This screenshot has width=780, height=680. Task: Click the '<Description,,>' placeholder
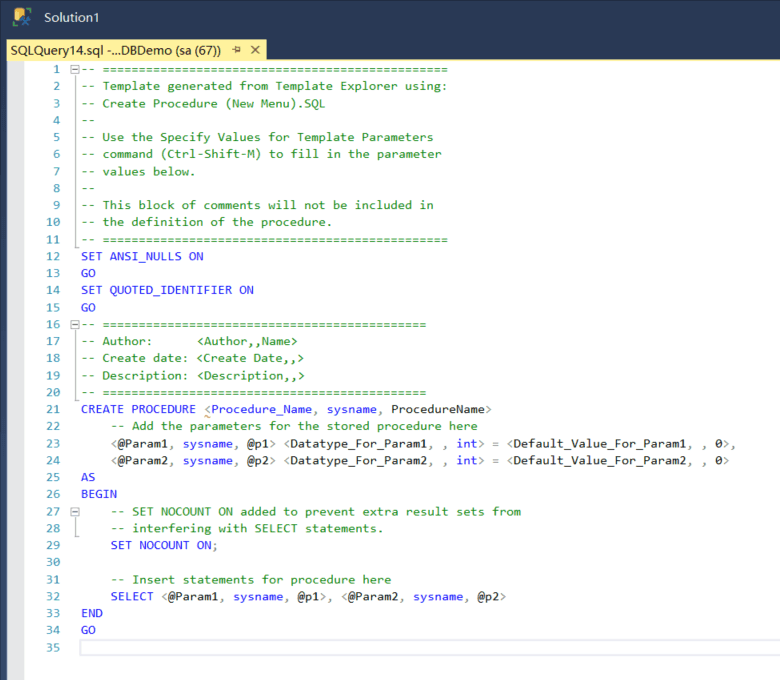251,376
